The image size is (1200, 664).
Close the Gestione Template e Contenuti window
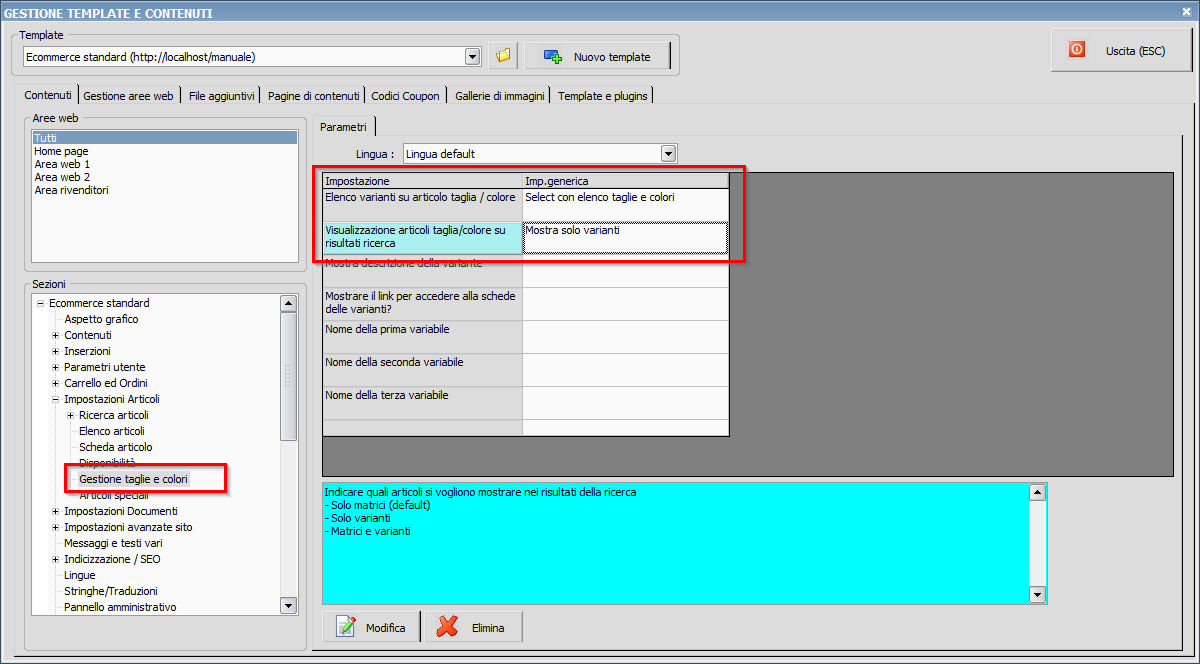pyautogui.click(x=1188, y=12)
